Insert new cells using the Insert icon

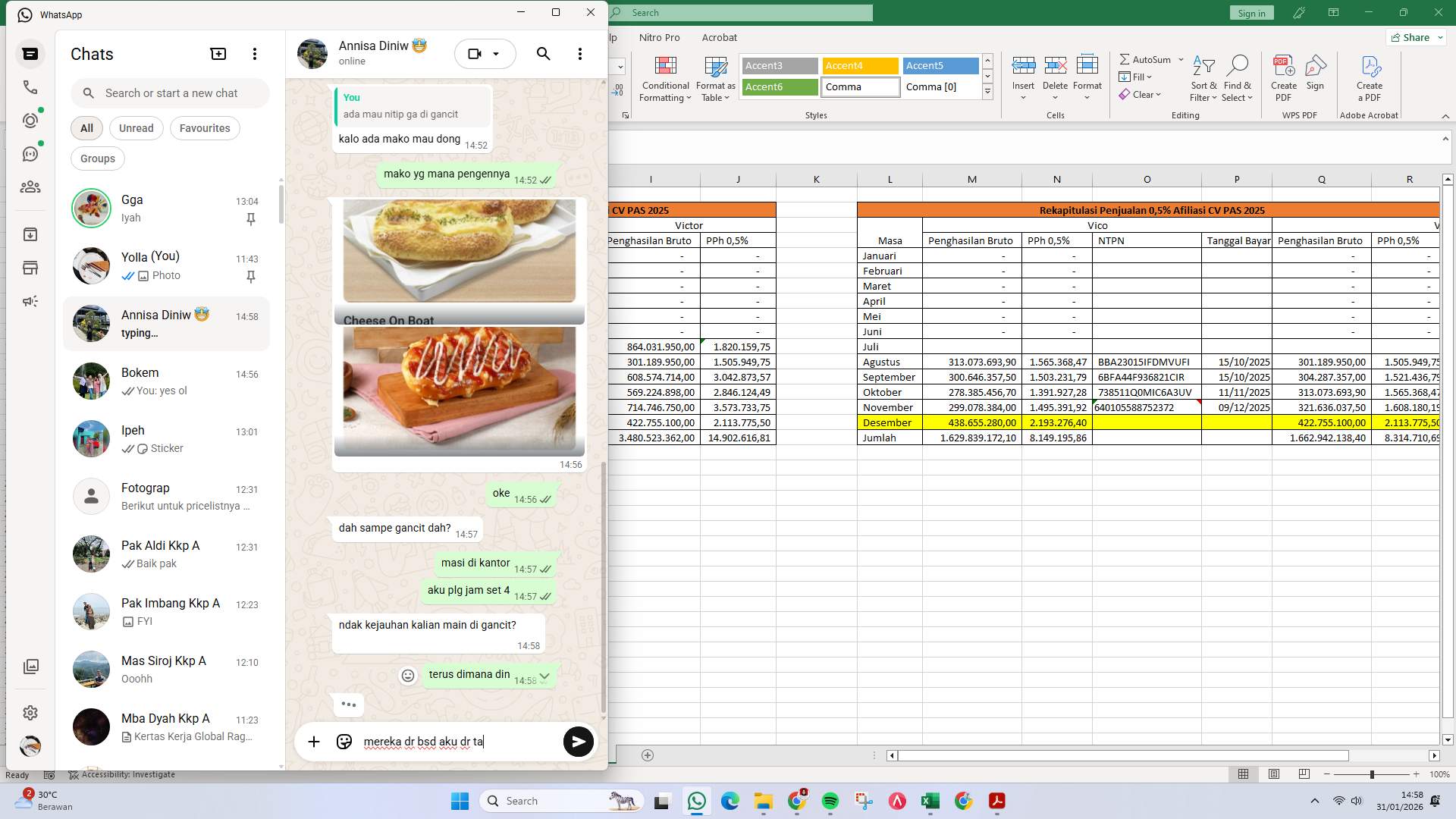(x=1024, y=72)
